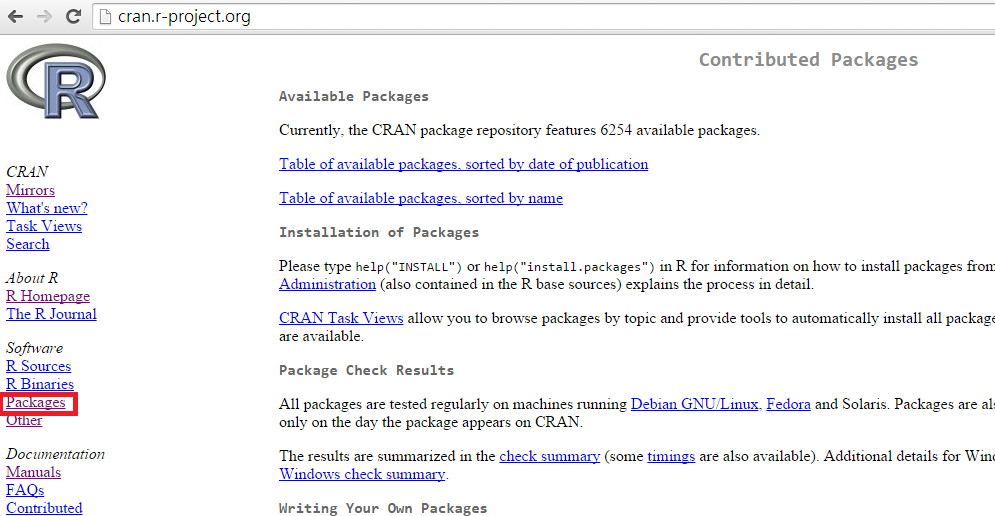Navigate to R Binaries
Viewport: 995px width, 516px height.
coord(40,384)
